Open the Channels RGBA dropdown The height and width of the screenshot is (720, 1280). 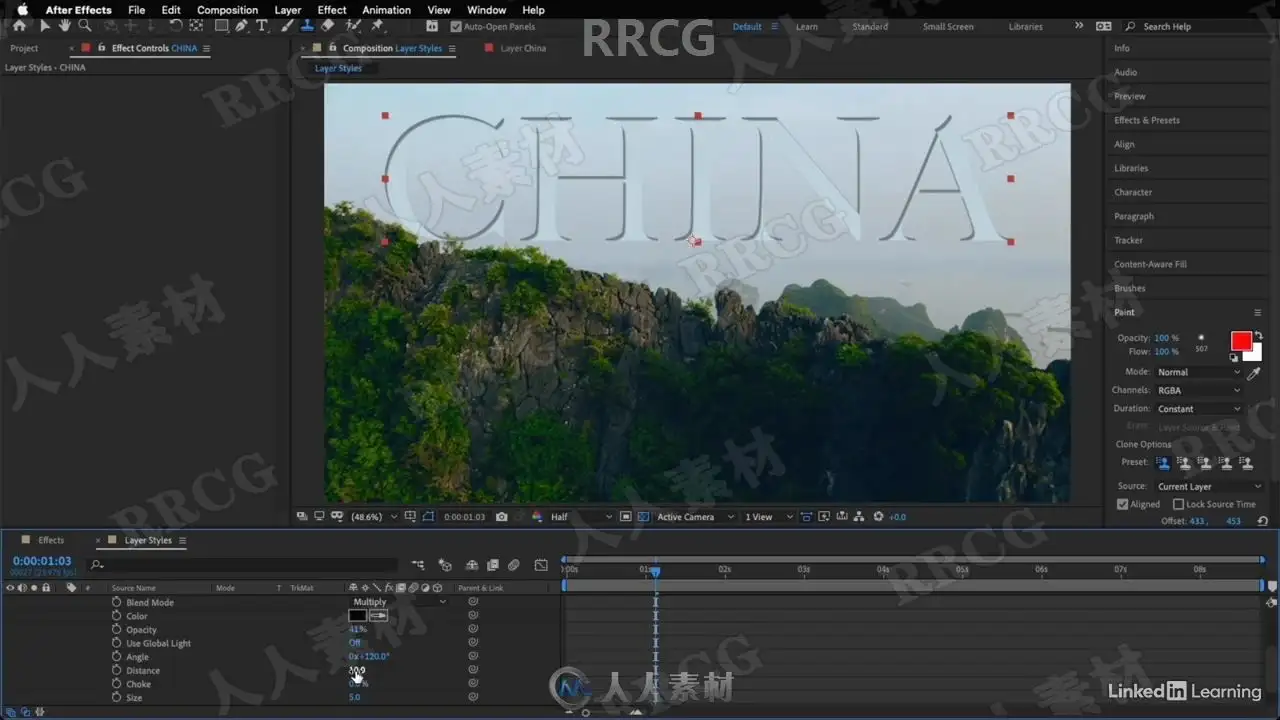coord(1199,390)
